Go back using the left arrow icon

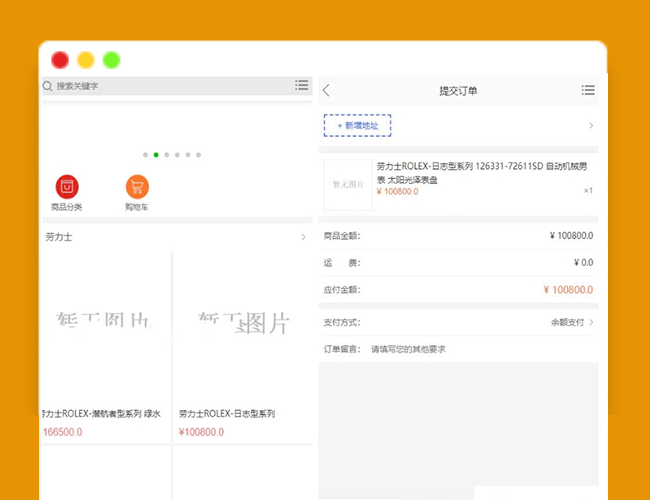pos(326,91)
